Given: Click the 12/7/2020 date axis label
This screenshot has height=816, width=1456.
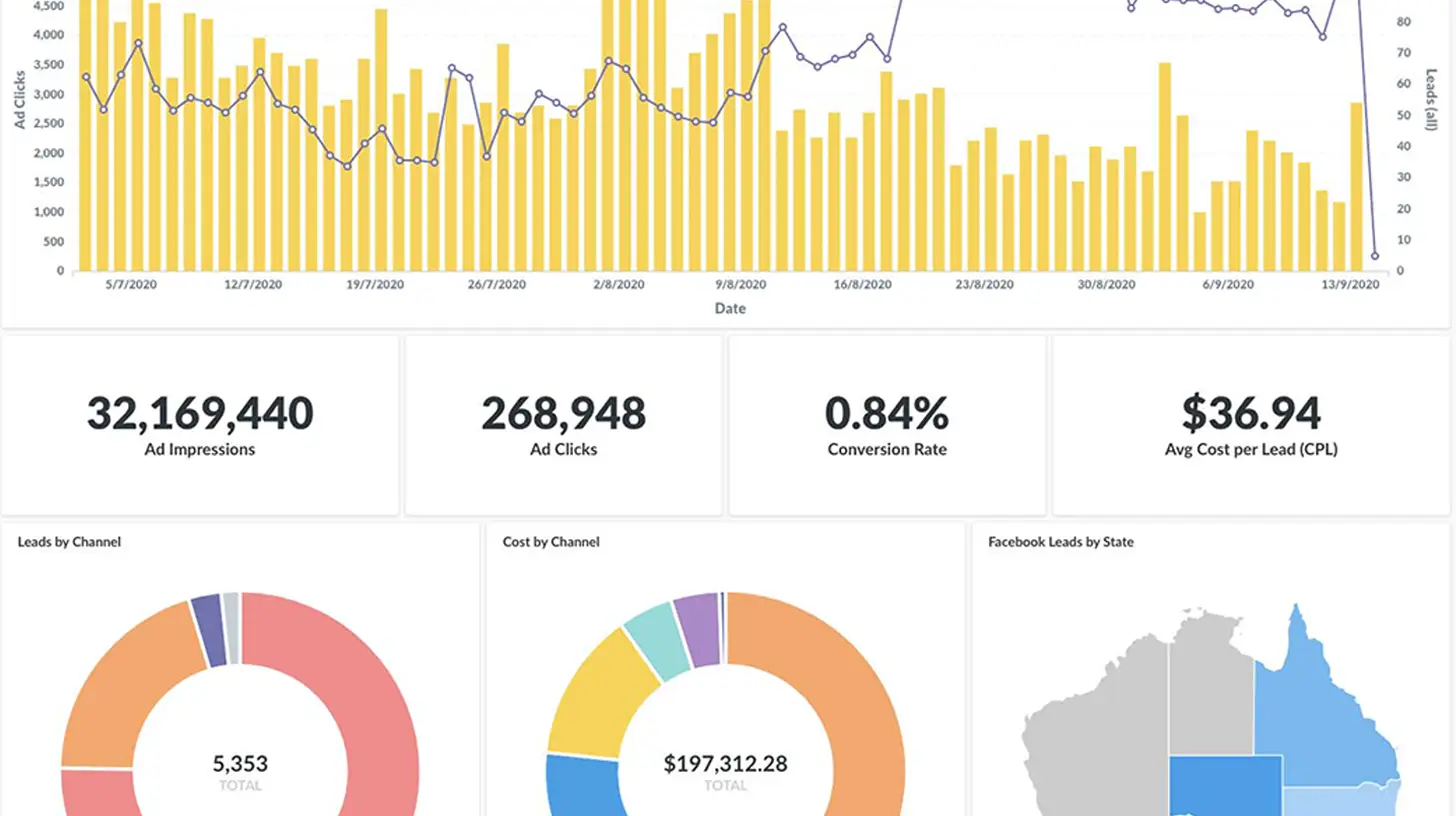Looking at the screenshot, I should pyautogui.click(x=253, y=285).
